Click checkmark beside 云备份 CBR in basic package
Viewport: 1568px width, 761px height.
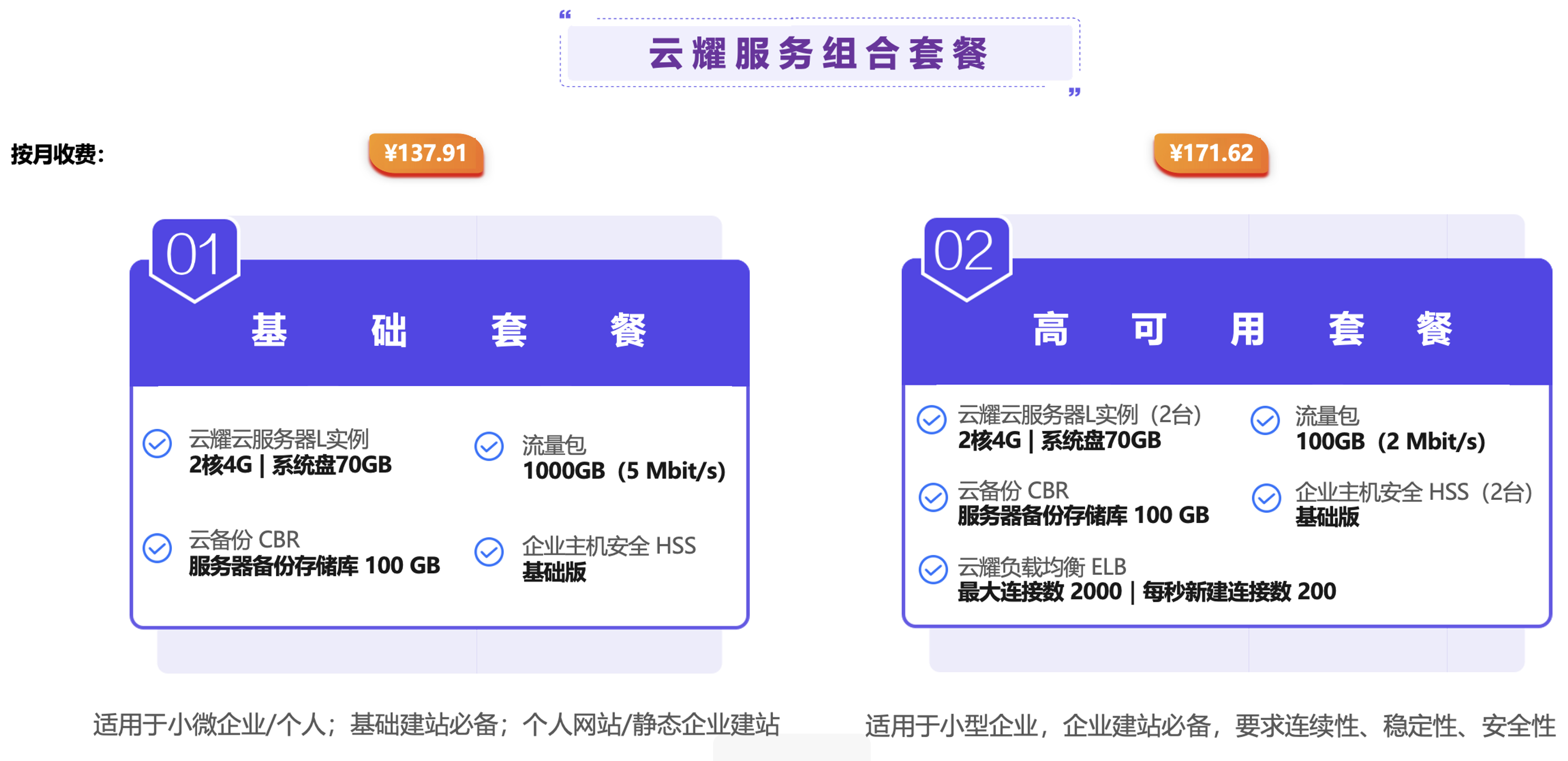(x=157, y=548)
